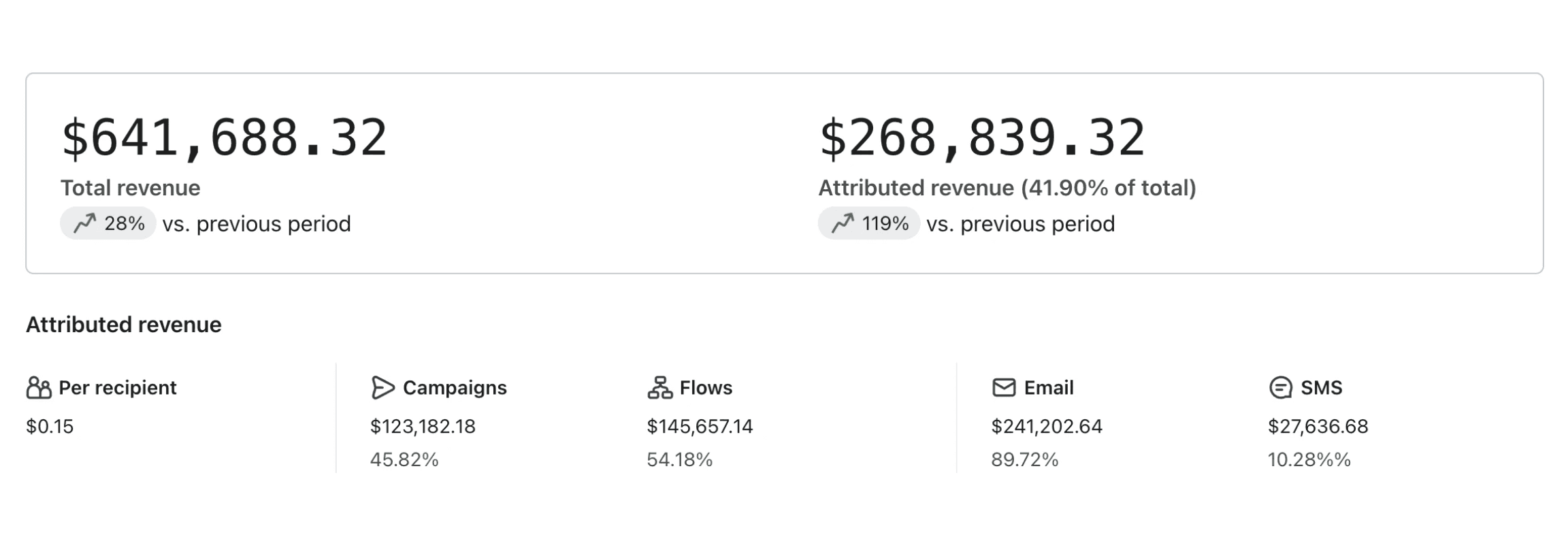The image size is (1568, 554).
Task: Select the $241,202.64 email value
Action: click(x=1047, y=427)
